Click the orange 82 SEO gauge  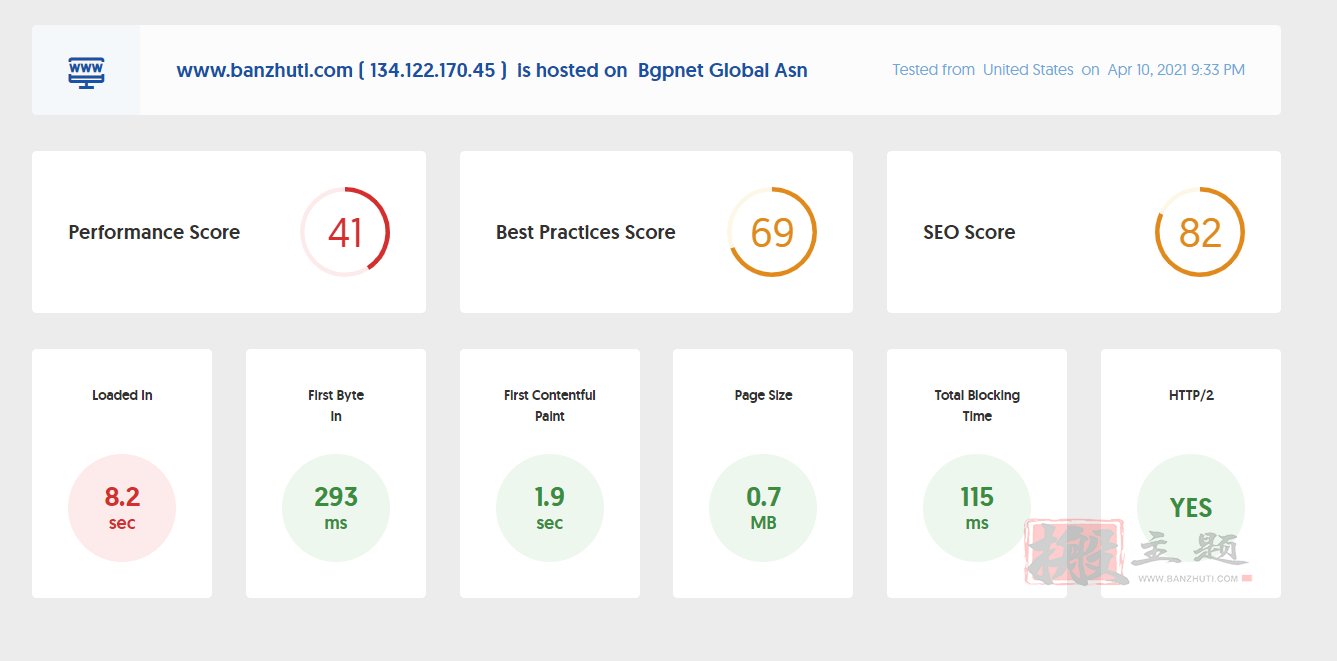click(x=1200, y=232)
